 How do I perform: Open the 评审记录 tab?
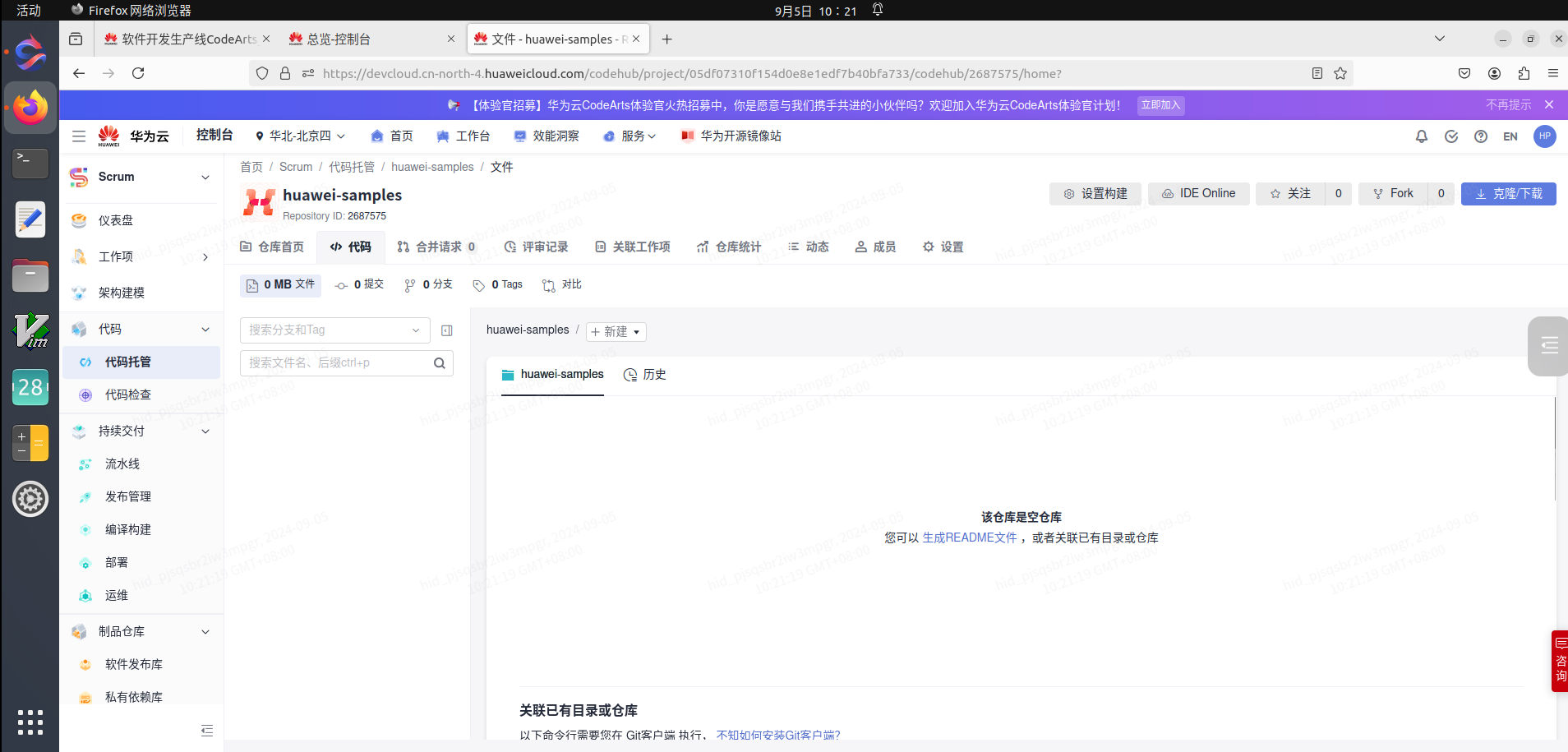pyautogui.click(x=537, y=247)
